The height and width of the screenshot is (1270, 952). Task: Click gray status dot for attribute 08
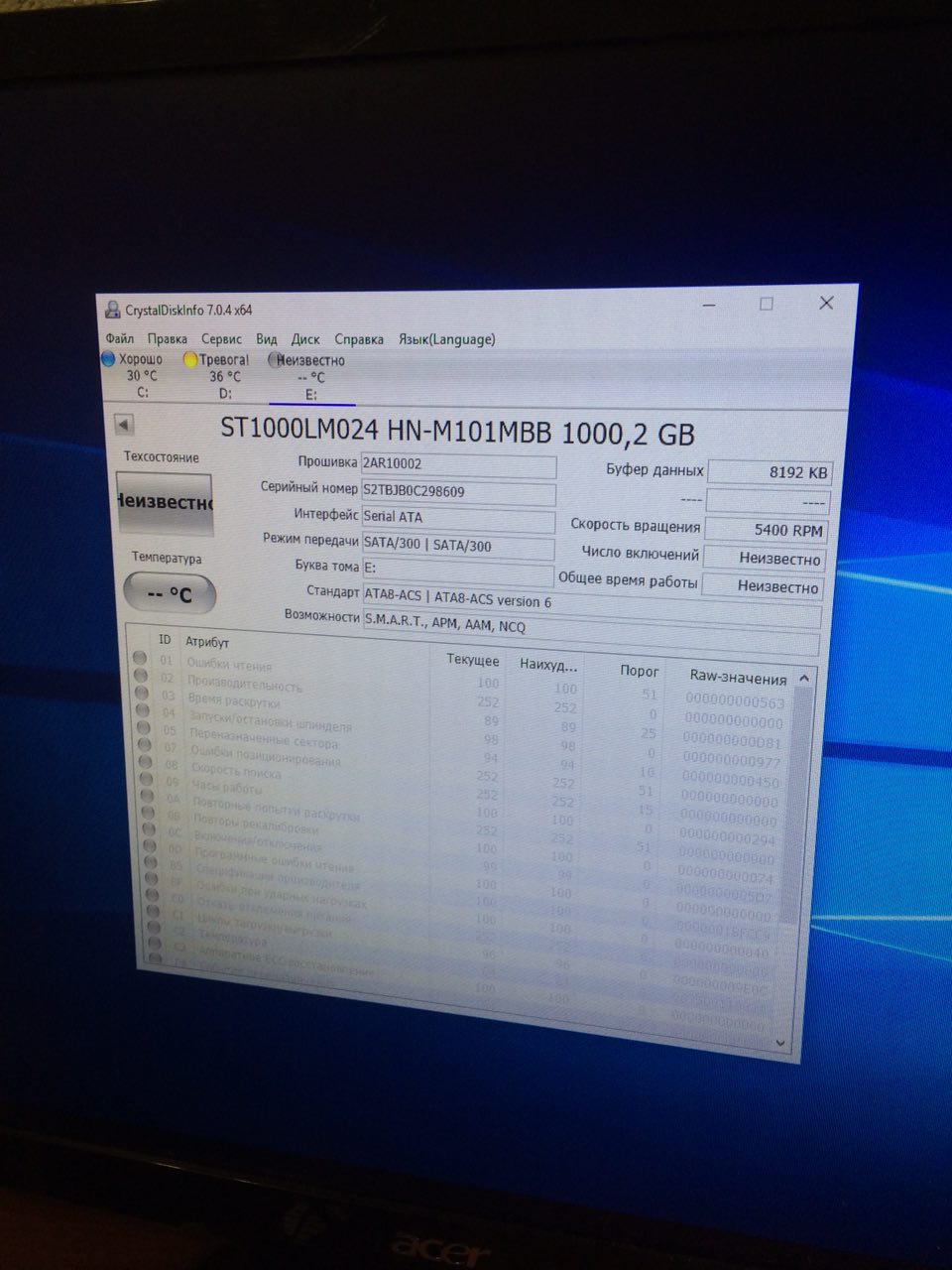145,761
